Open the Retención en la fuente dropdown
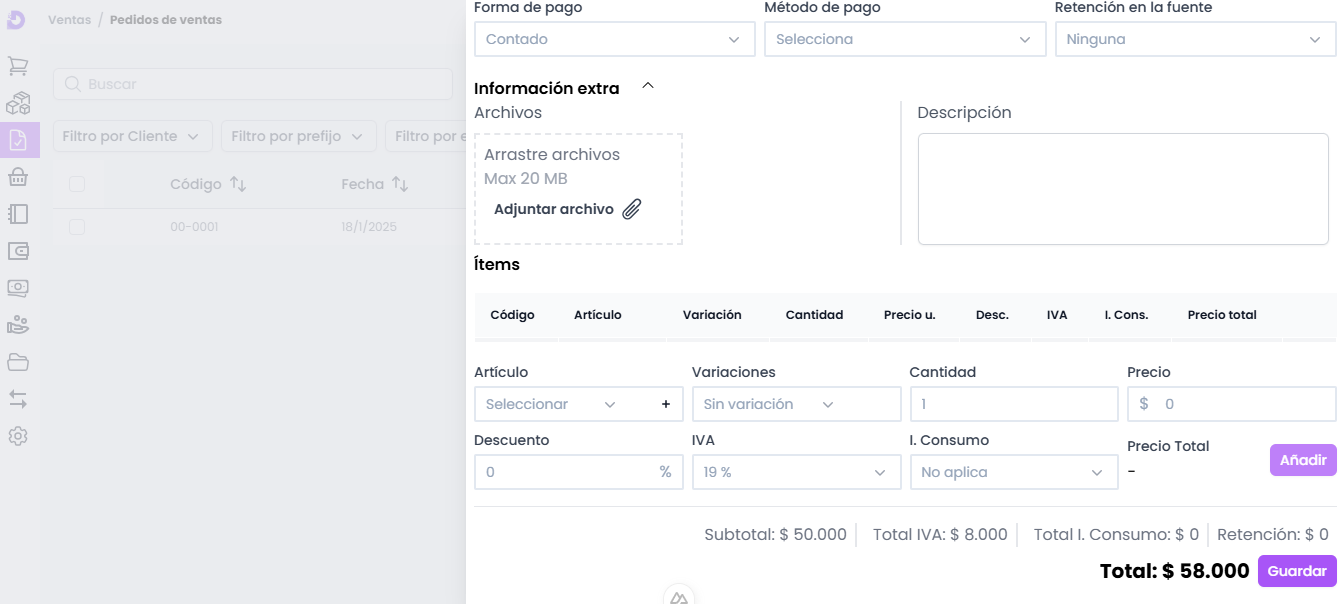The width and height of the screenshot is (1344, 604). (1194, 40)
